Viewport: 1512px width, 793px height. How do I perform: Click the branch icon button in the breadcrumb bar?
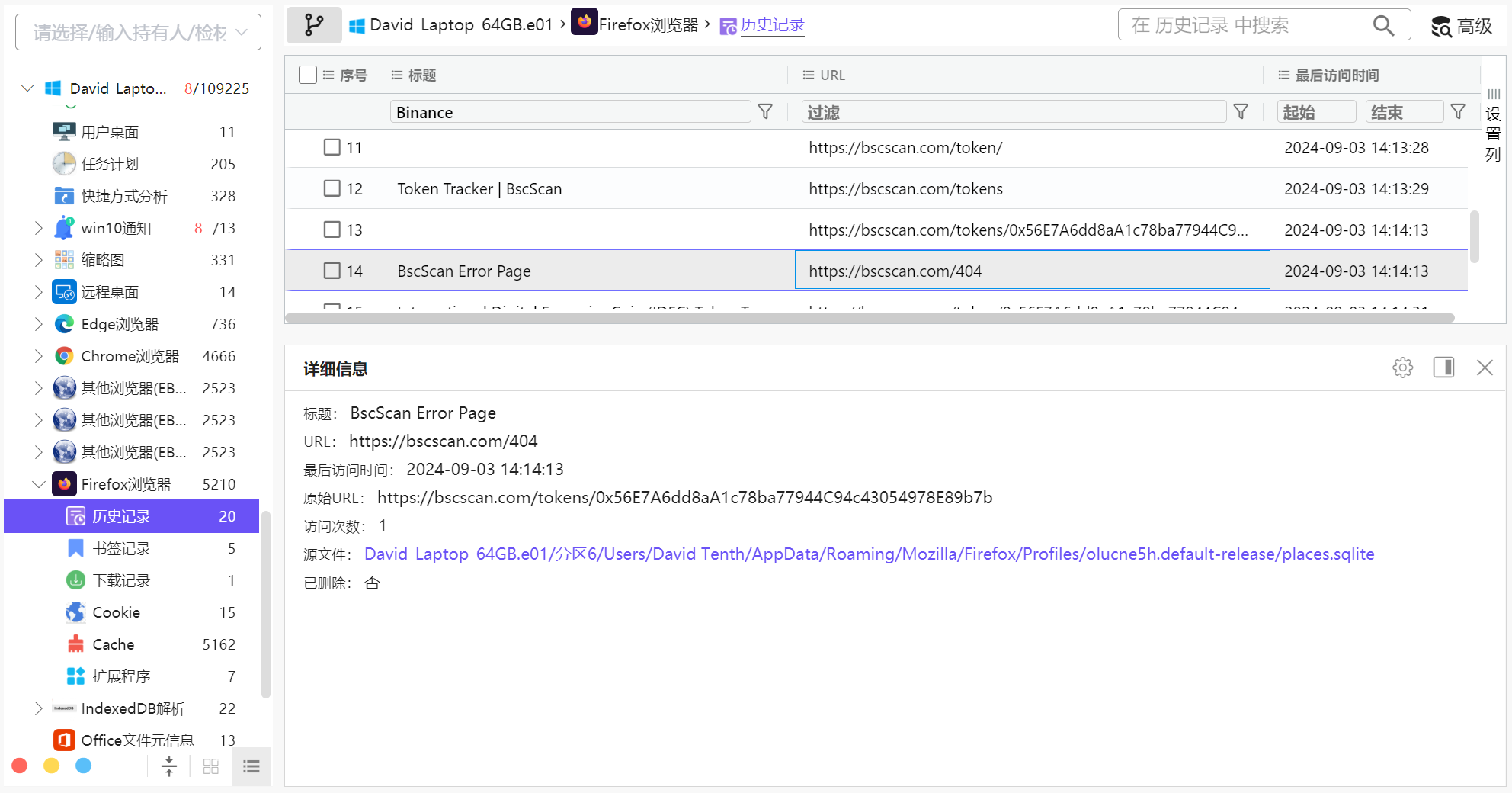pyautogui.click(x=314, y=25)
